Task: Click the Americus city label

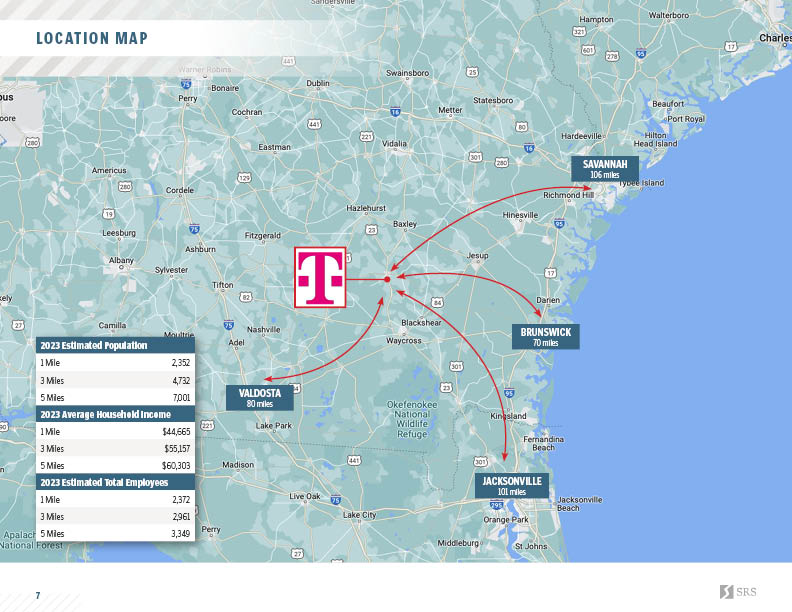Action: click(109, 171)
